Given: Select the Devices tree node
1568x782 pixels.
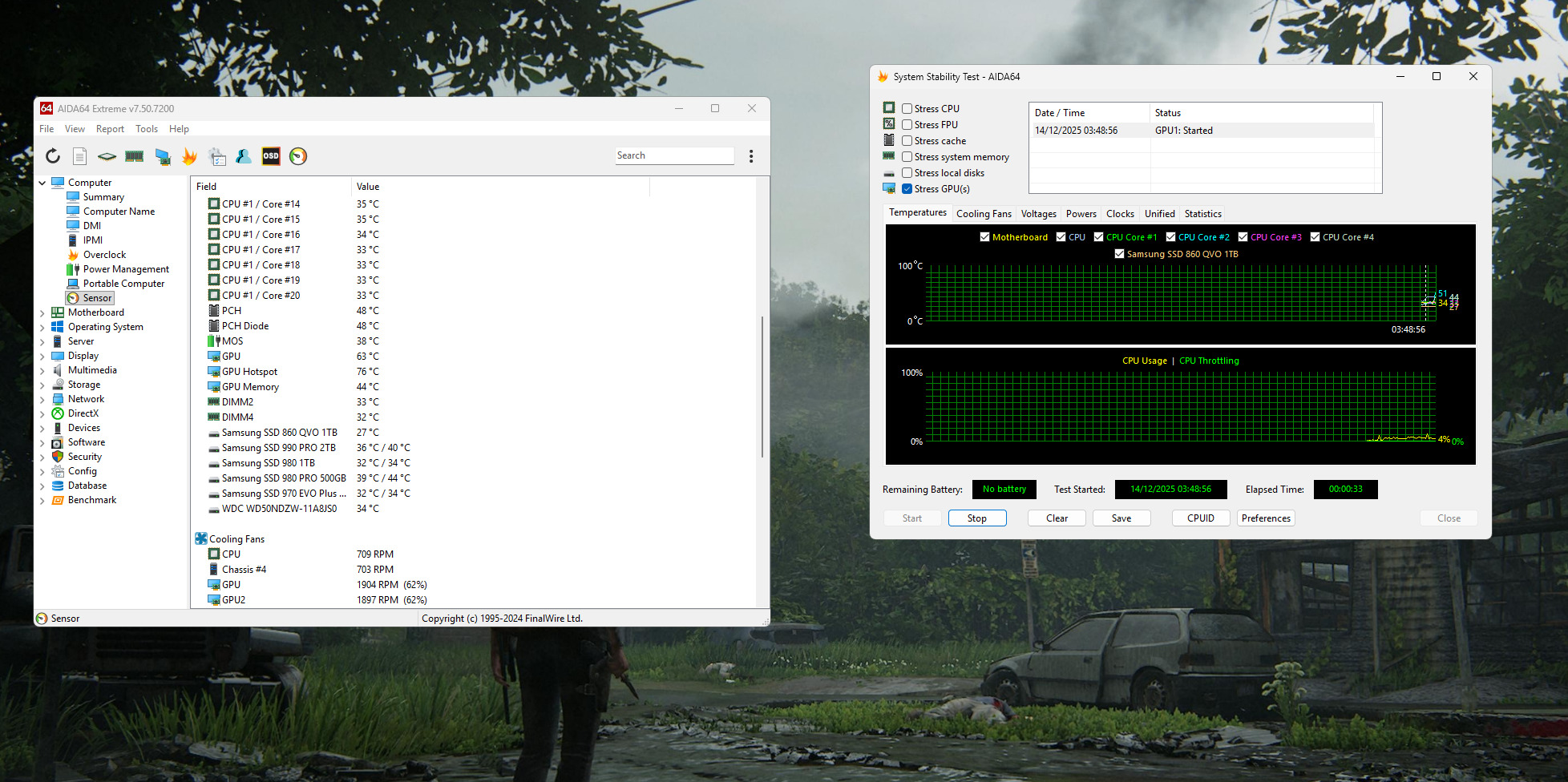Looking at the screenshot, I should (x=84, y=428).
